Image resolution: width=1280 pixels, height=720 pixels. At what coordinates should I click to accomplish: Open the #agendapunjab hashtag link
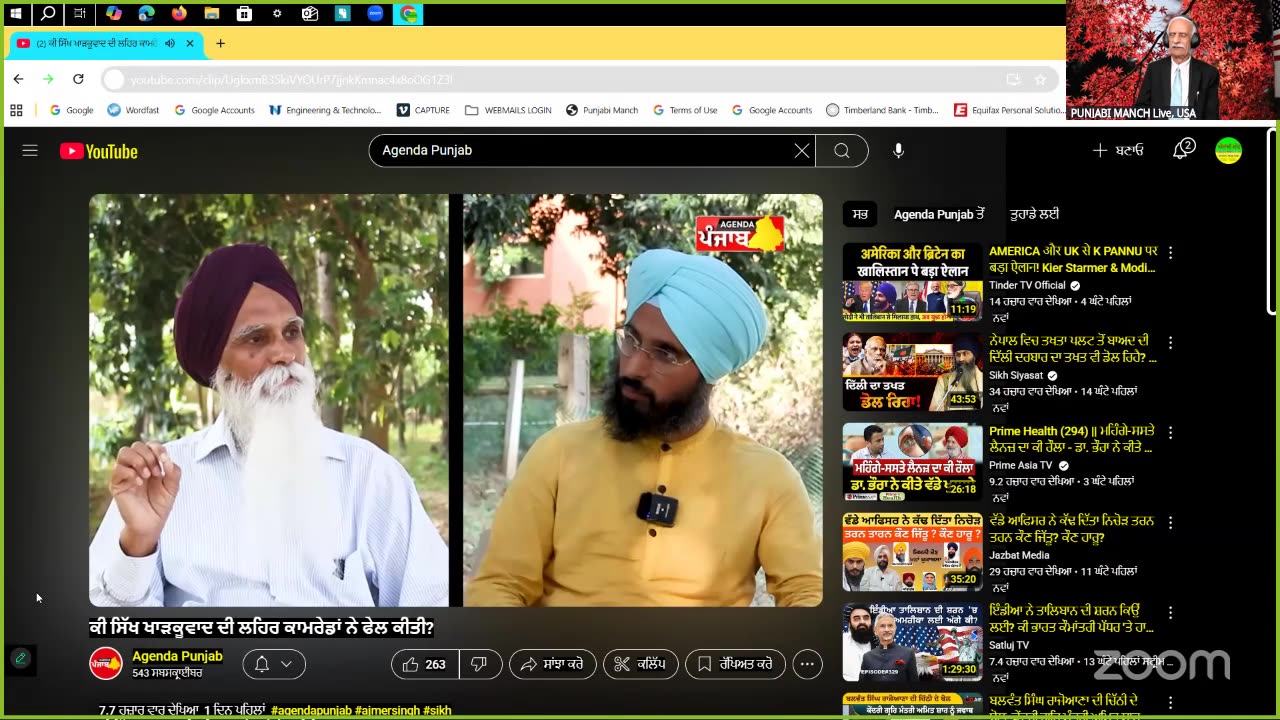(x=311, y=710)
